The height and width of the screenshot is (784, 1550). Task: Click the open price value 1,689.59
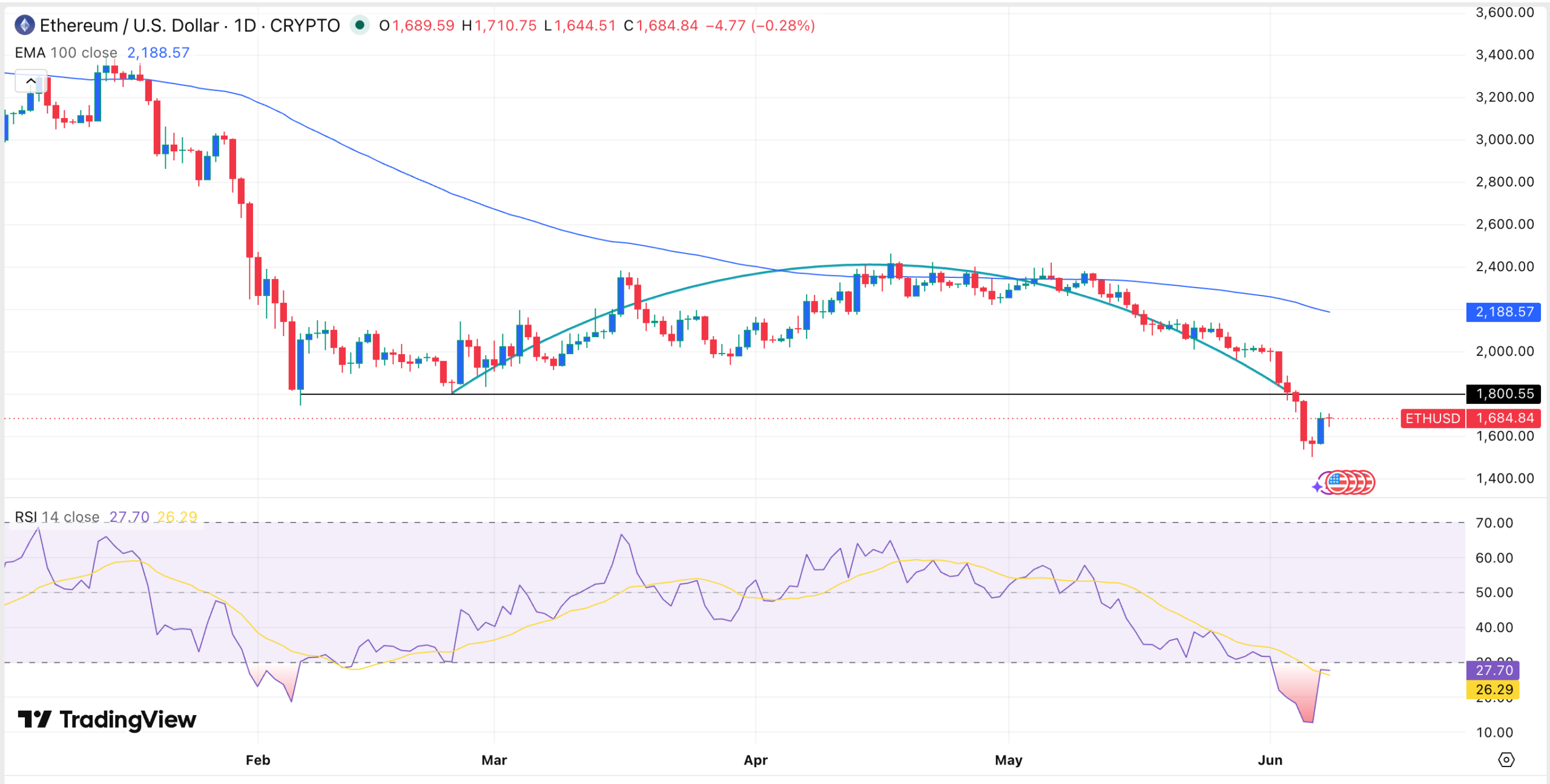[x=423, y=25]
